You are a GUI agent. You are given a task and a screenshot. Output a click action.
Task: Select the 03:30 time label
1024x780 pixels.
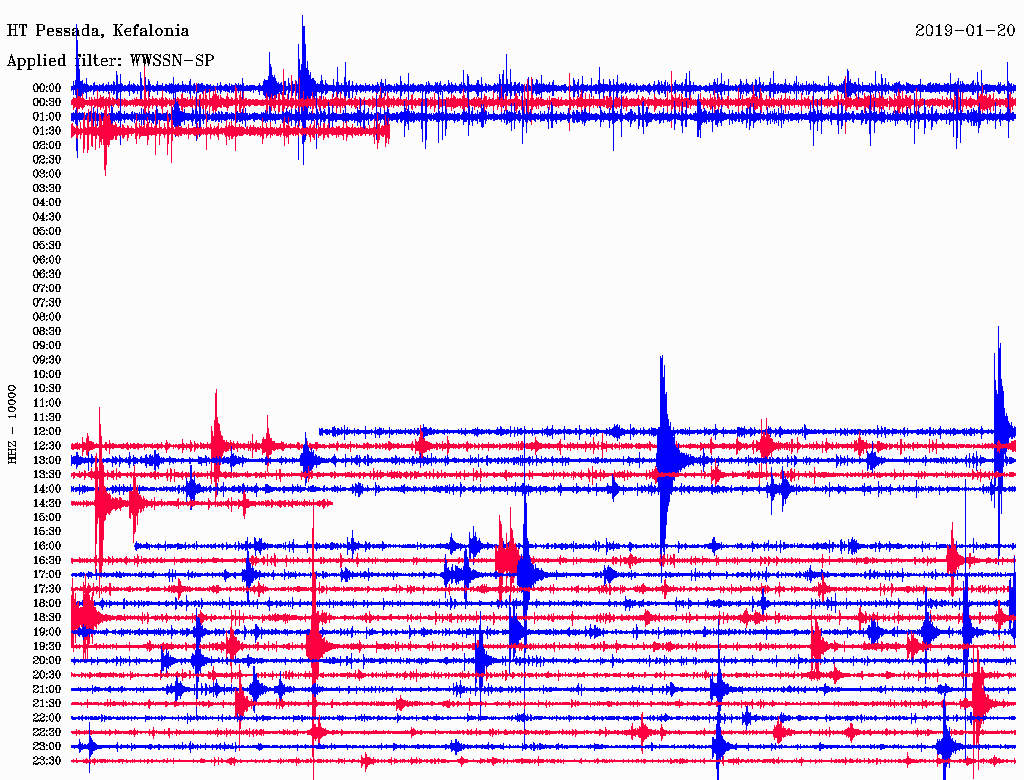click(x=47, y=188)
